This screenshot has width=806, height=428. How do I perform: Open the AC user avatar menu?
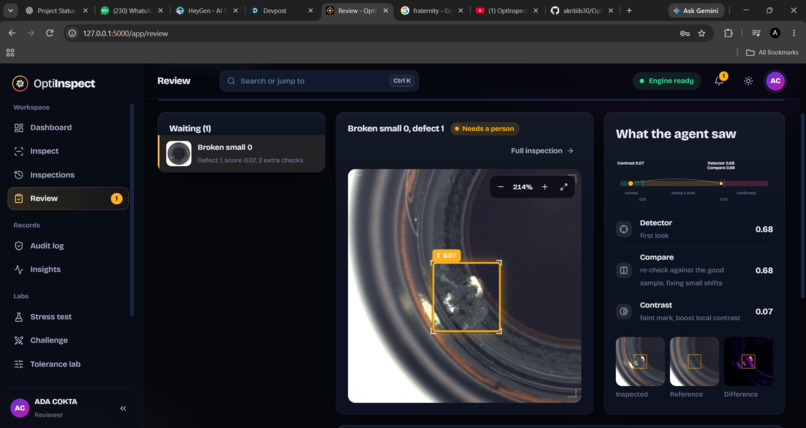[775, 81]
